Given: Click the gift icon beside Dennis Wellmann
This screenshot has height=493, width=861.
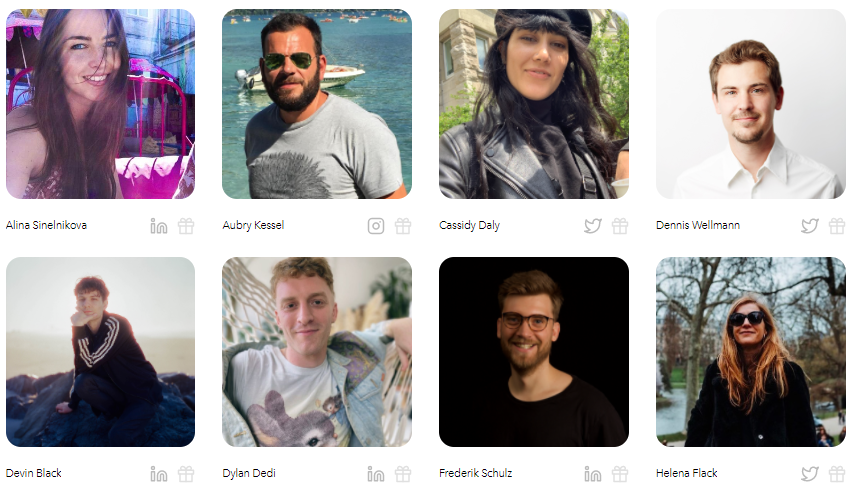Looking at the screenshot, I should [x=837, y=226].
